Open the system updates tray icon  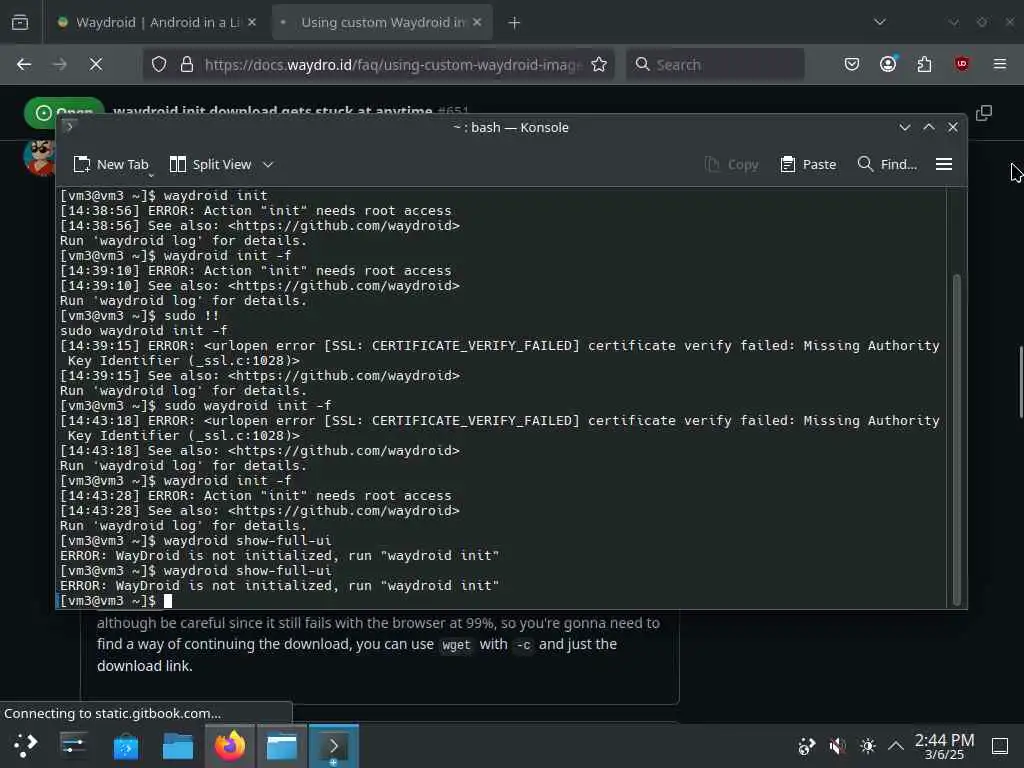[807, 746]
